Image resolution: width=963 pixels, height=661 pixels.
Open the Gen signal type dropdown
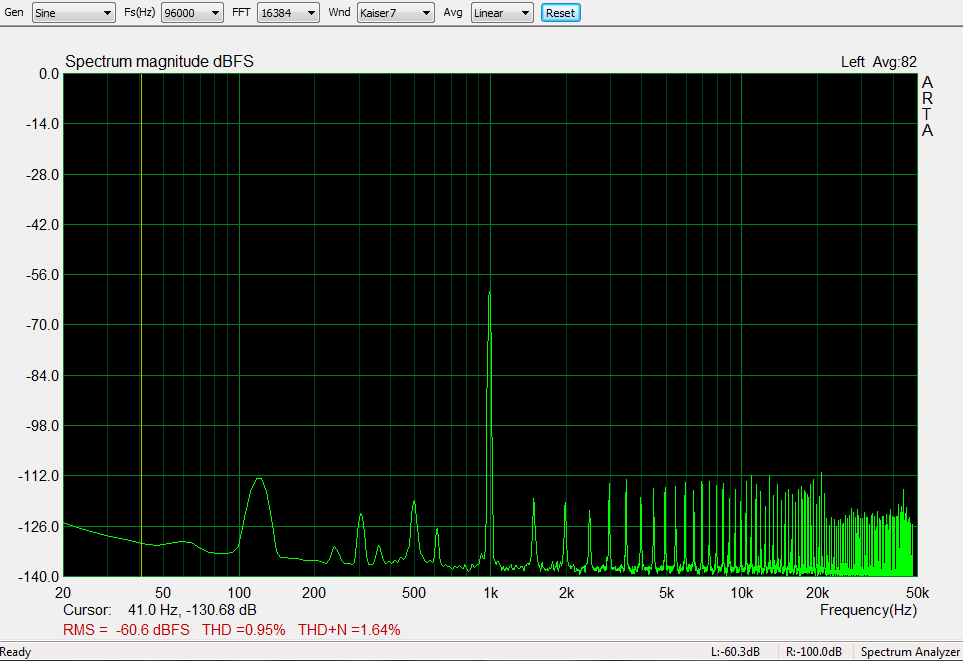pyautogui.click(x=74, y=13)
